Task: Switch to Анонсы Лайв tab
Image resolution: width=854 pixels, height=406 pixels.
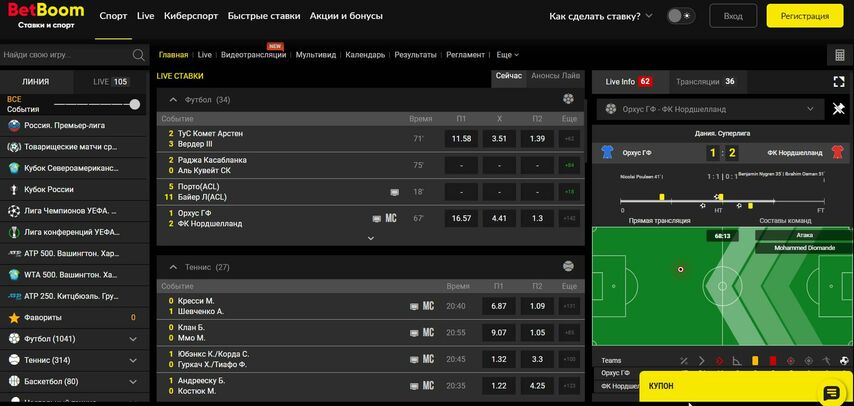Action: tap(556, 76)
